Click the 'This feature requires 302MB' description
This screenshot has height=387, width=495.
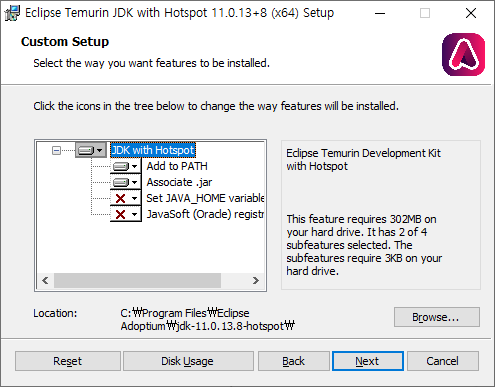[x=364, y=245]
